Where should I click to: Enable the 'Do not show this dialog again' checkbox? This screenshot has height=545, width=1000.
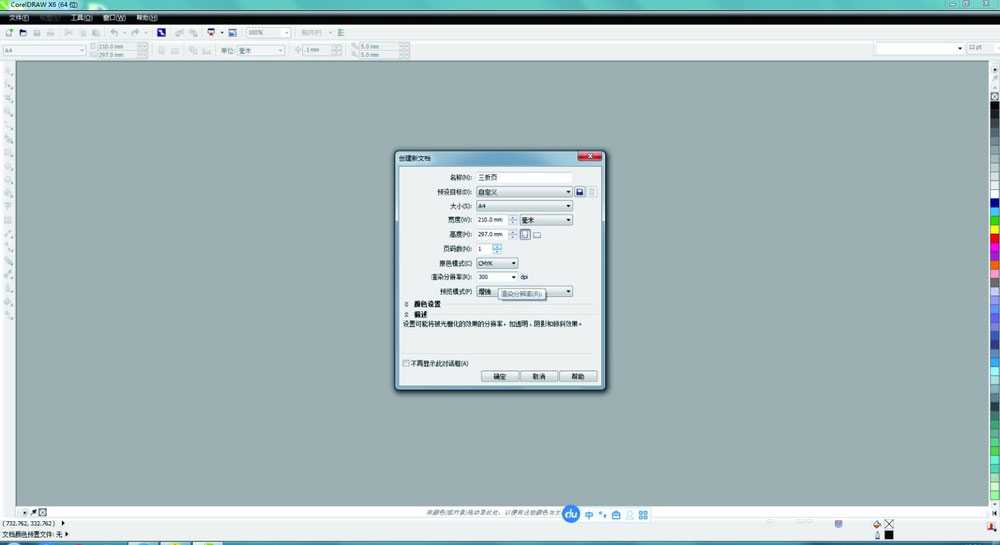[x=406, y=363]
